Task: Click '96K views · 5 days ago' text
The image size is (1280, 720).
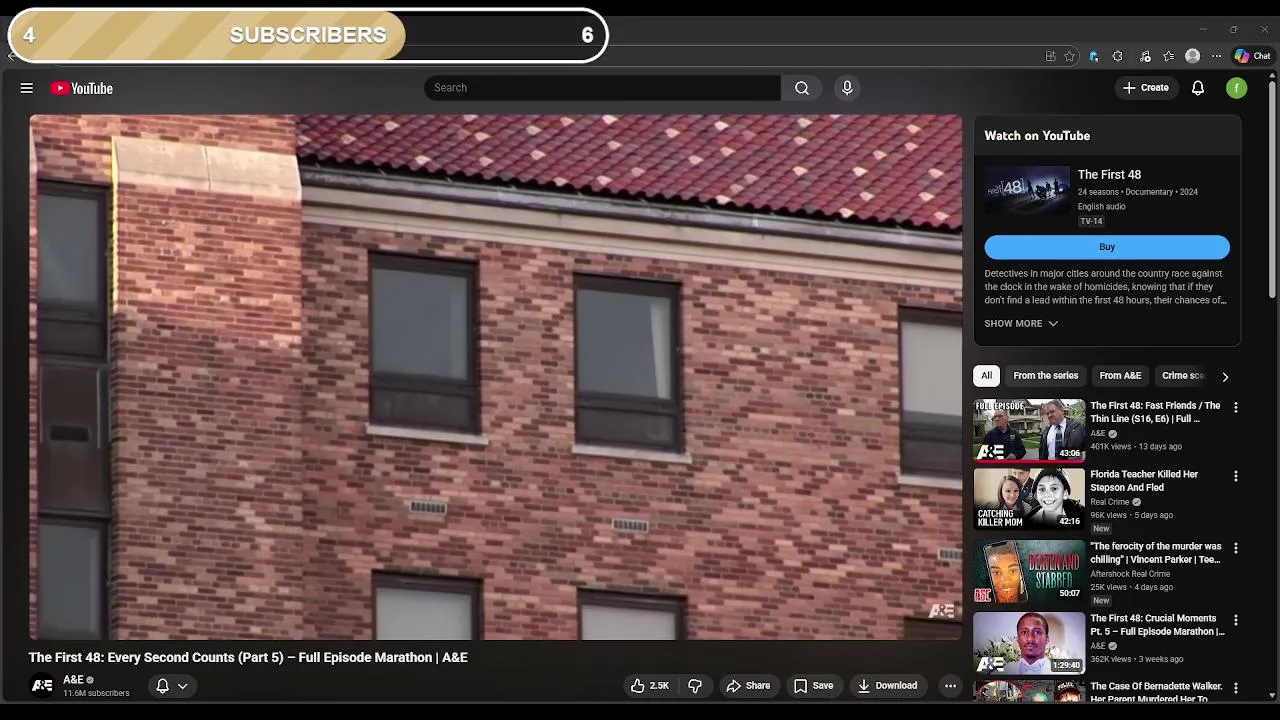Action: (x=1131, y=515)
